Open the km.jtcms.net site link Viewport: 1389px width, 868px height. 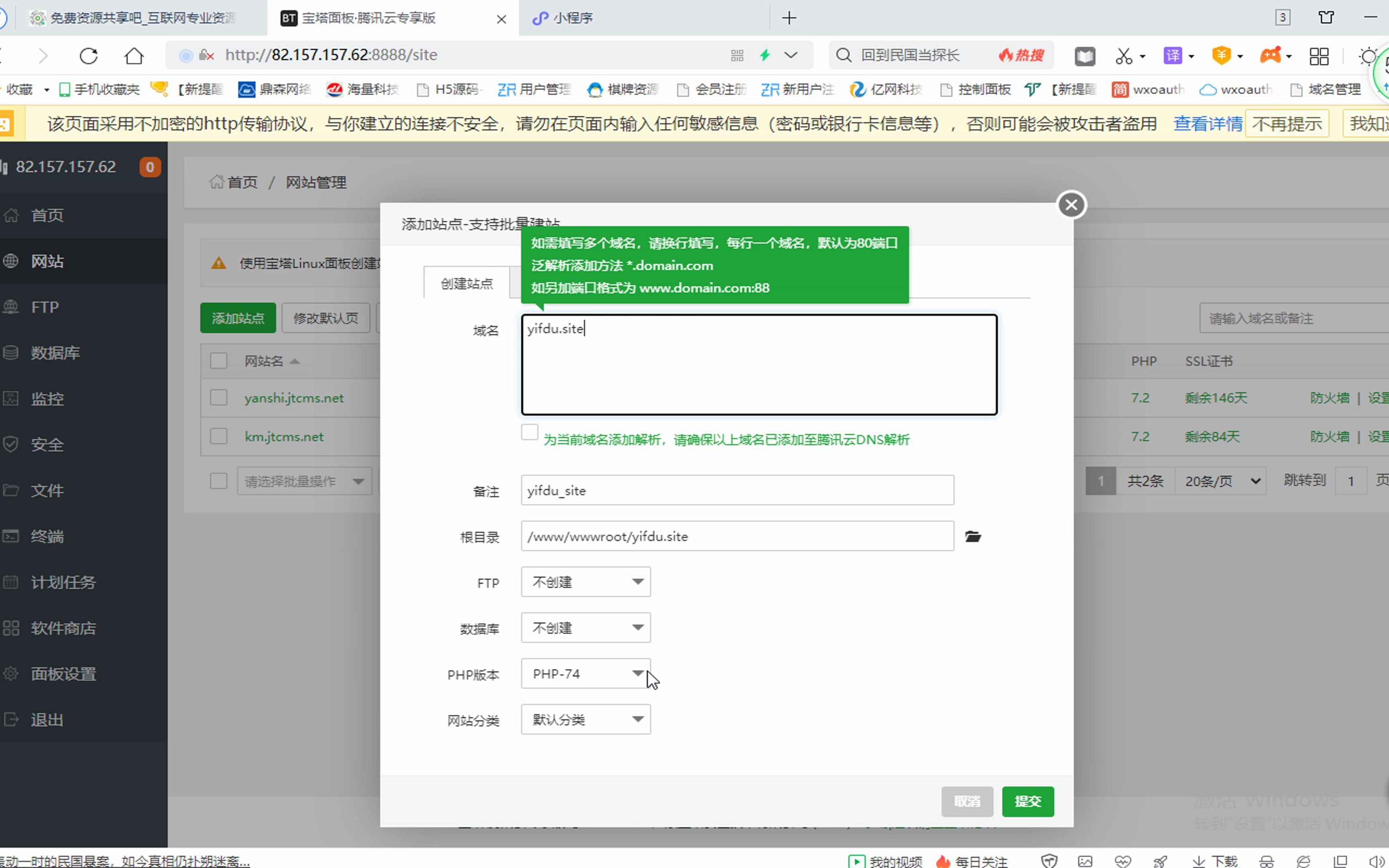284,436
